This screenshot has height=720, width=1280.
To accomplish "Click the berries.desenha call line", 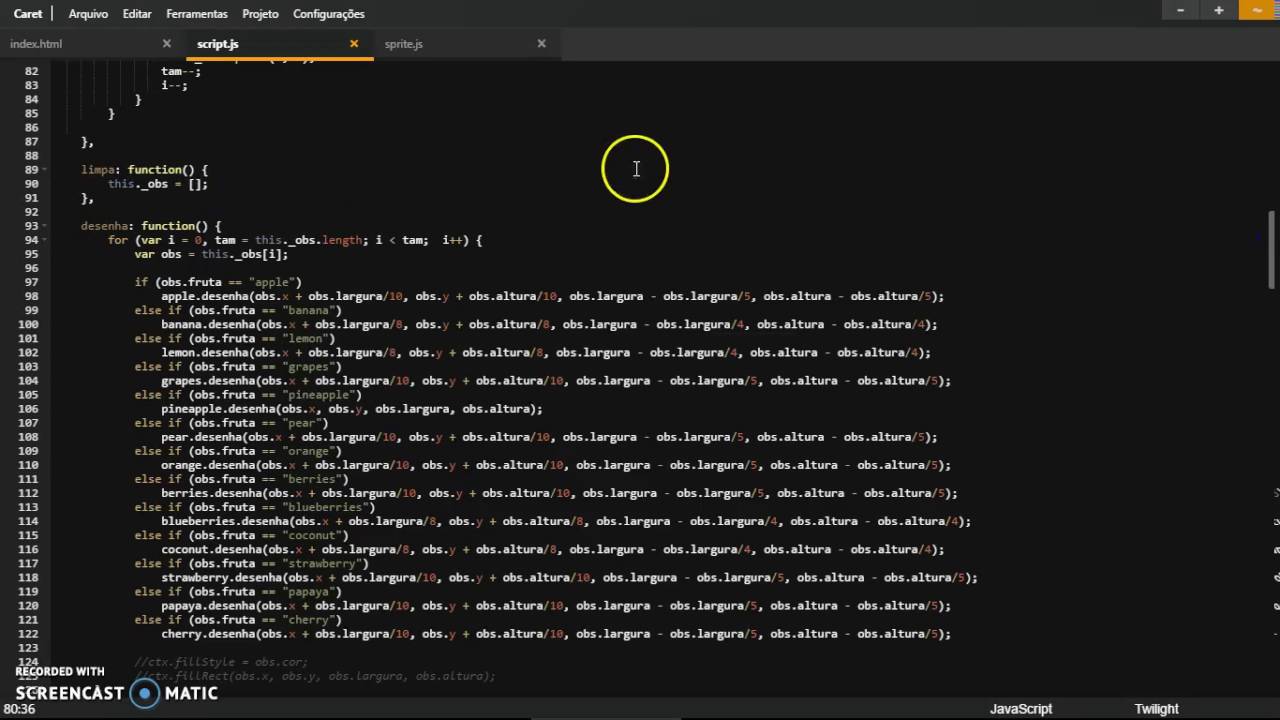I will tap(559, 493).
